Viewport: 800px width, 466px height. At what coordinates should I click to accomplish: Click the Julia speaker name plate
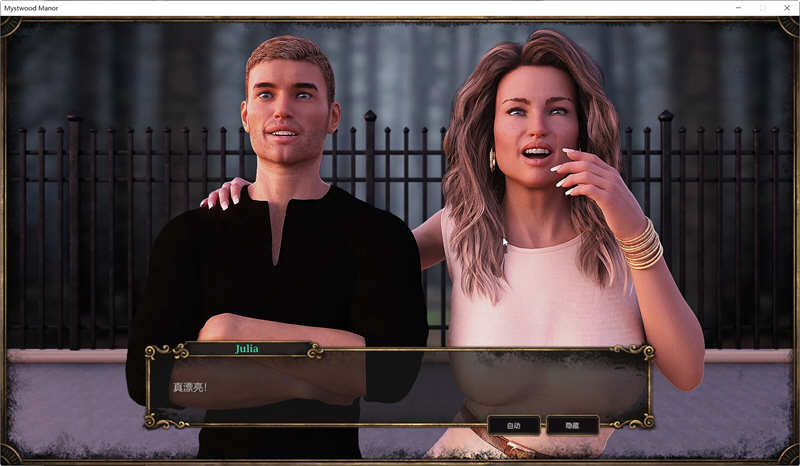246,349
